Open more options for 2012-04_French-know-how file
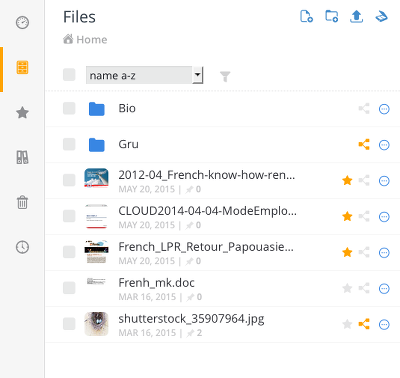 tap(384, 181)
